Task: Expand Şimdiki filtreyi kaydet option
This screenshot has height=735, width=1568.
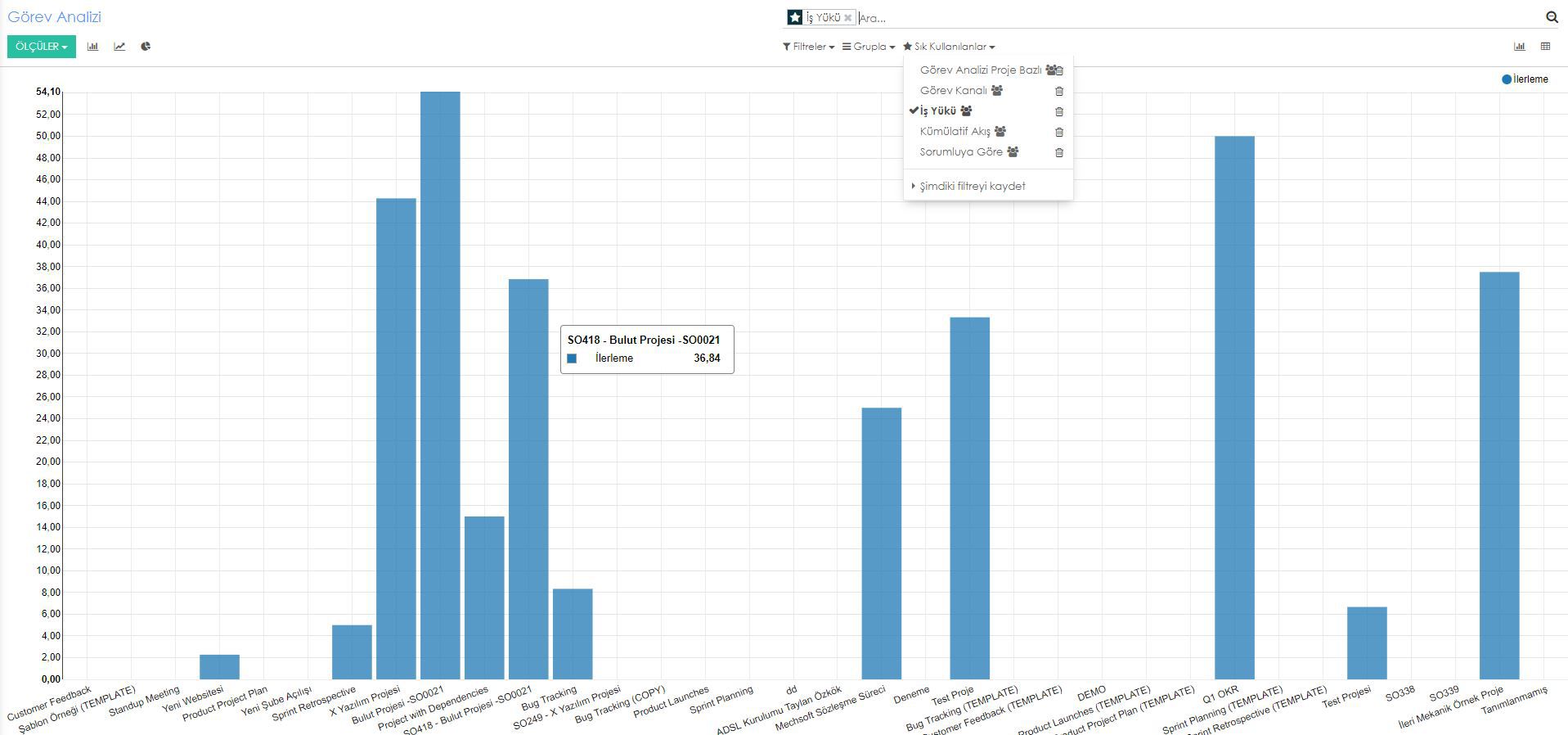Action: [x=972, y=186]
